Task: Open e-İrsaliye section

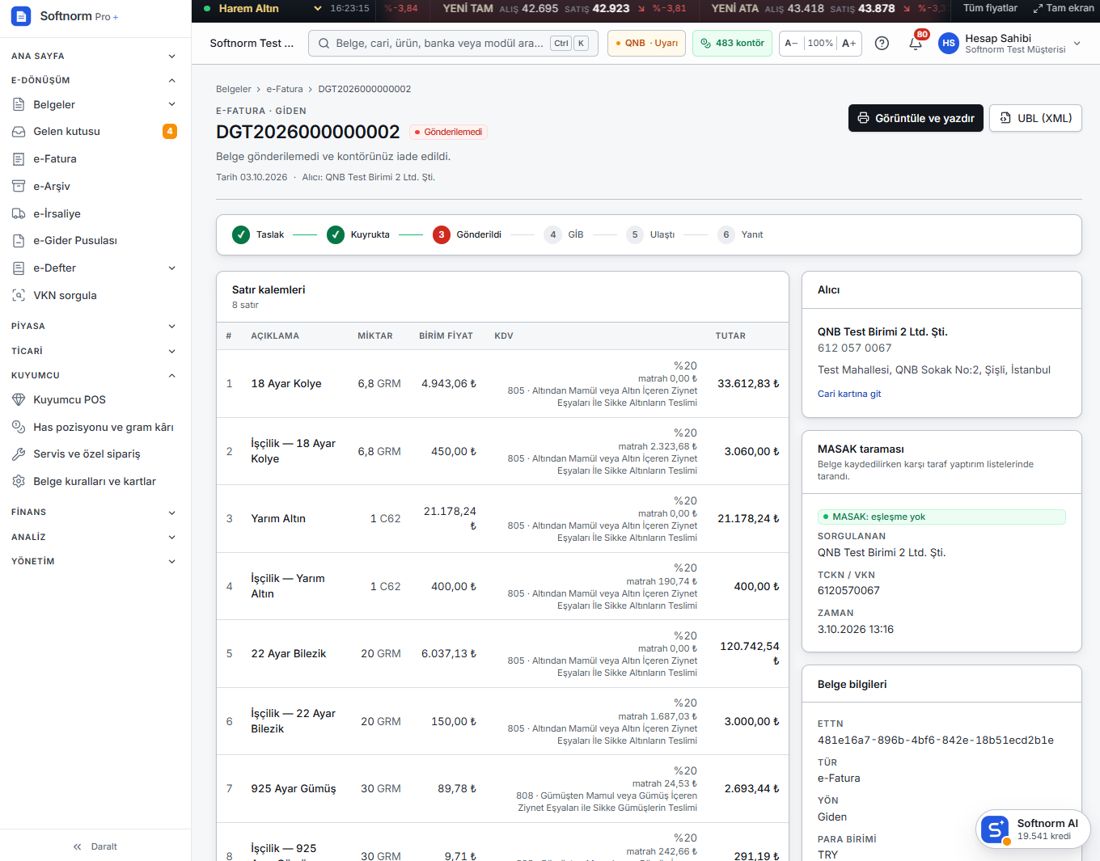Action: [94, 213]
